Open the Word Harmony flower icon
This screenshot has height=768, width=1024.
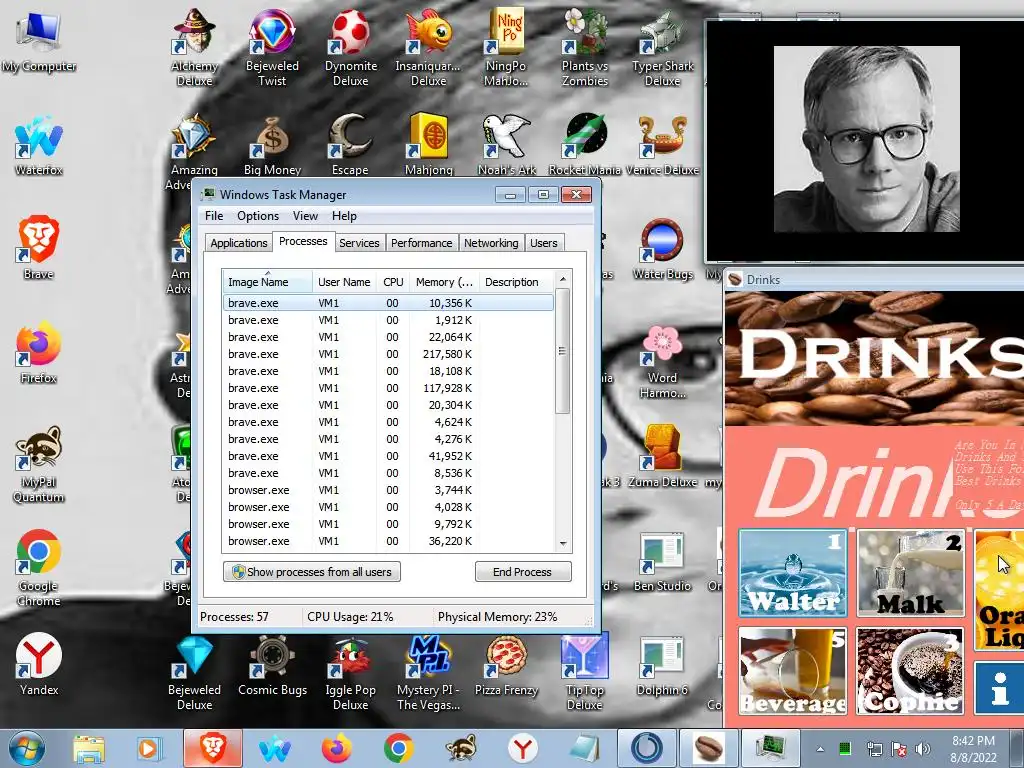click(662, 361)
